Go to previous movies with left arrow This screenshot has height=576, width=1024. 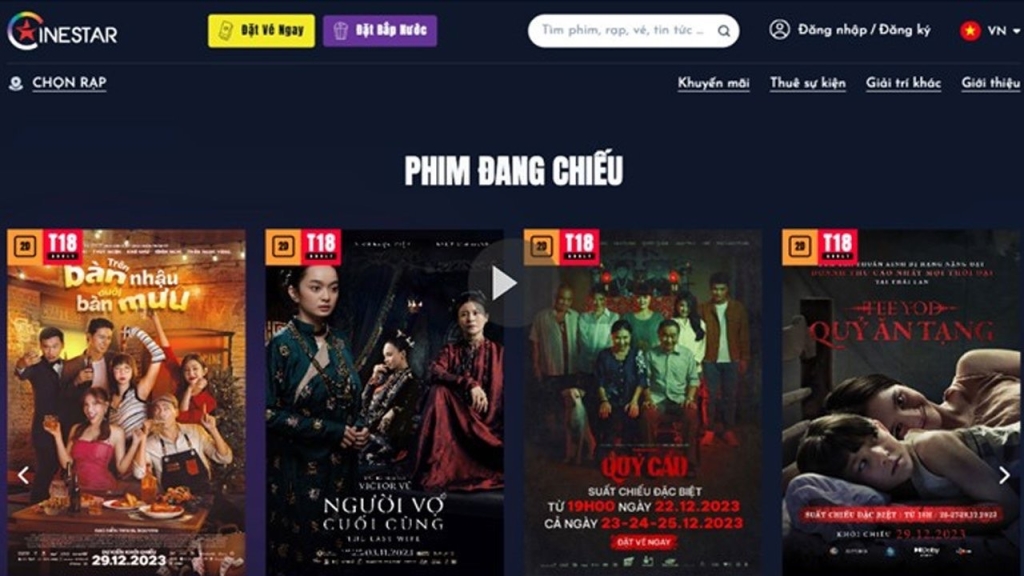24,475
